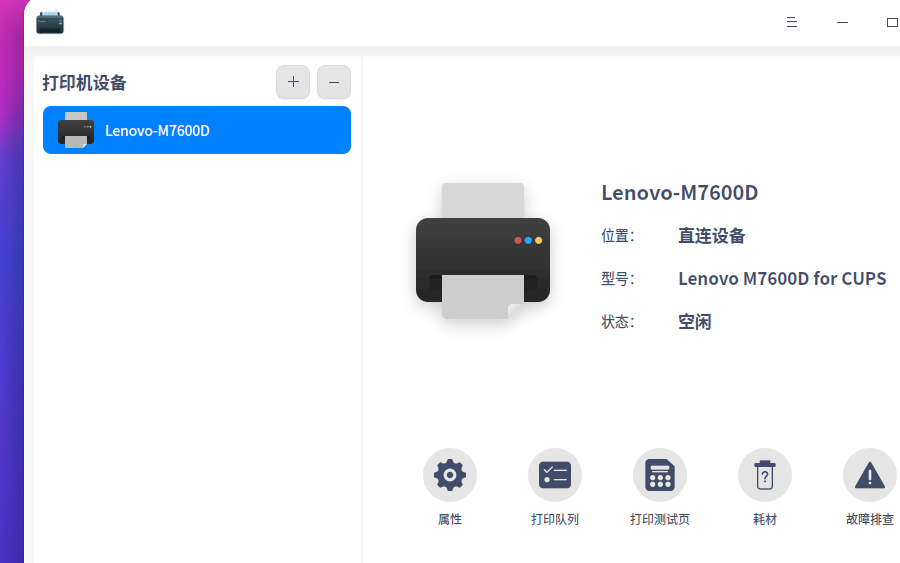Select Lenovo-M7600D in the printer list
Screen dimensions: 900x563
tap(197, 130)
